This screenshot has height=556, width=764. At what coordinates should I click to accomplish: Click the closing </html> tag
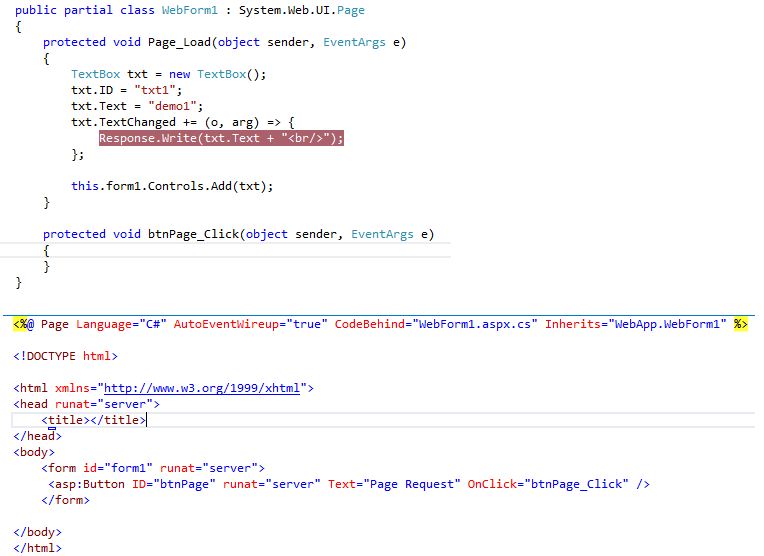pyautogui.click(x=38, y=548)
